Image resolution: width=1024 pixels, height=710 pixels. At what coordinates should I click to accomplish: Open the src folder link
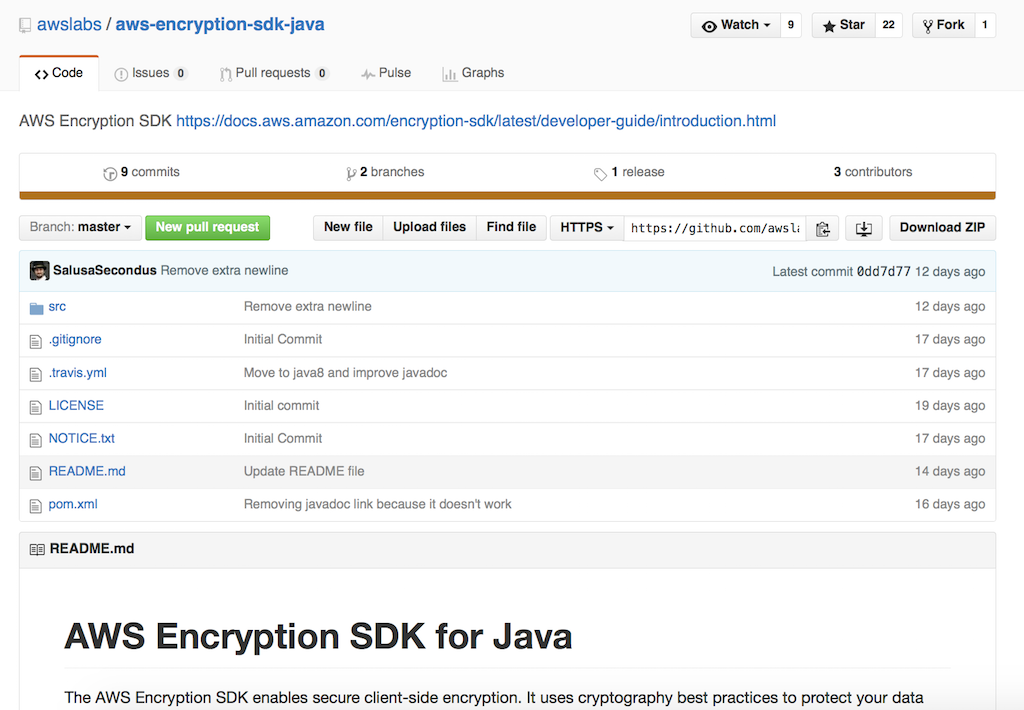(x=57, y=306)
